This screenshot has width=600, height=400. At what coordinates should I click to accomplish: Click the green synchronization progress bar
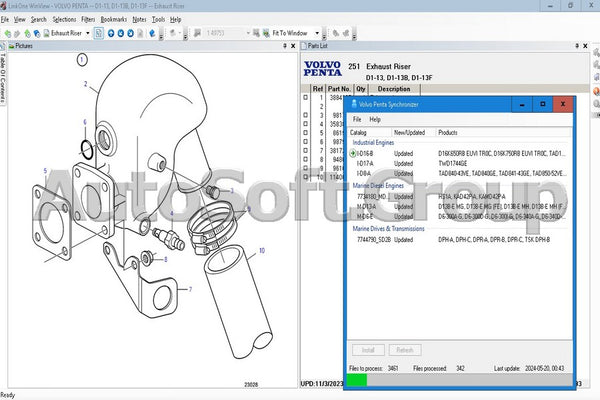357,380
